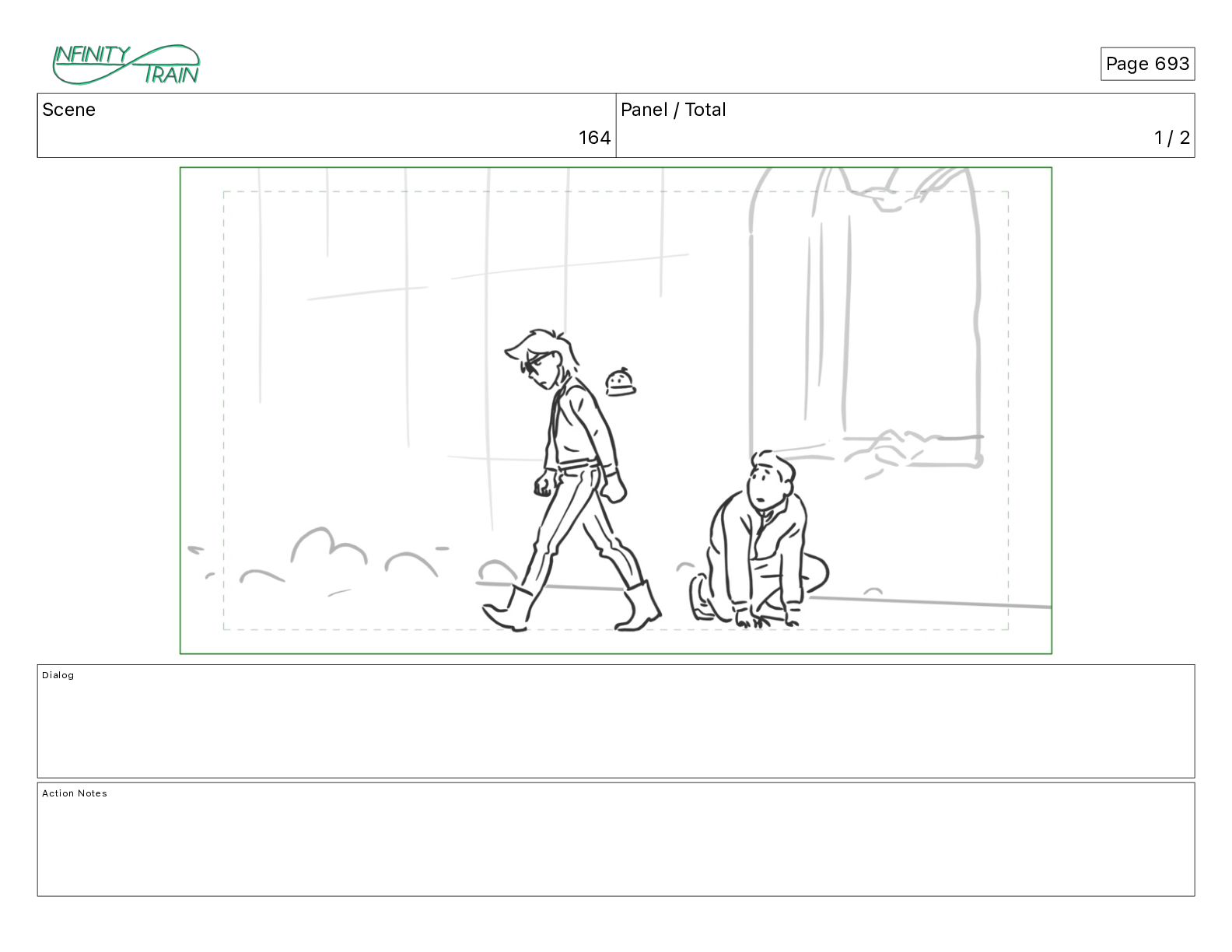The image size is (1232, 952).
Task: Click scene number 164
Action: point(594,138)
